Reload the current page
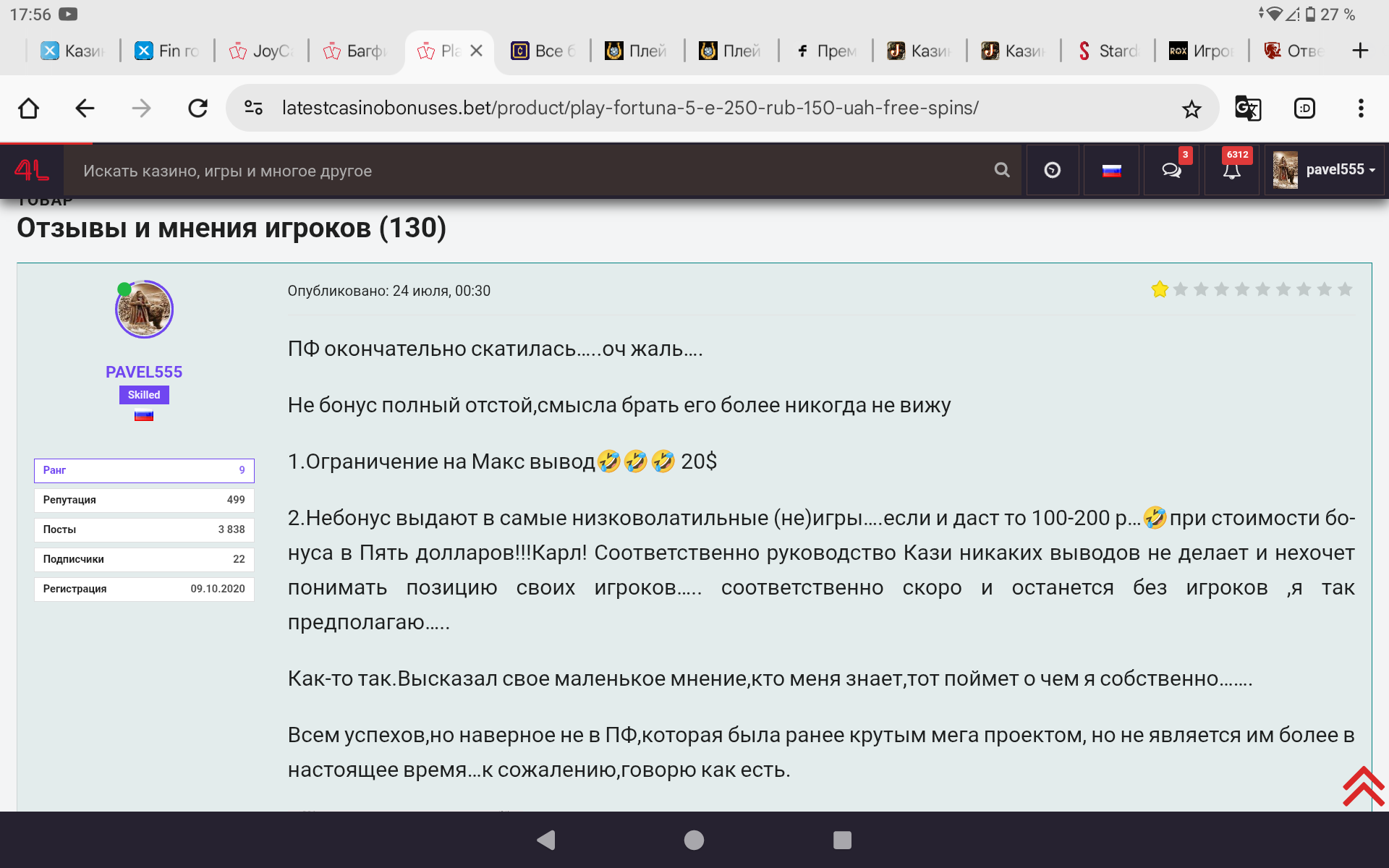The width and height of the screenshot is (1389, 868). pos(197,109)
